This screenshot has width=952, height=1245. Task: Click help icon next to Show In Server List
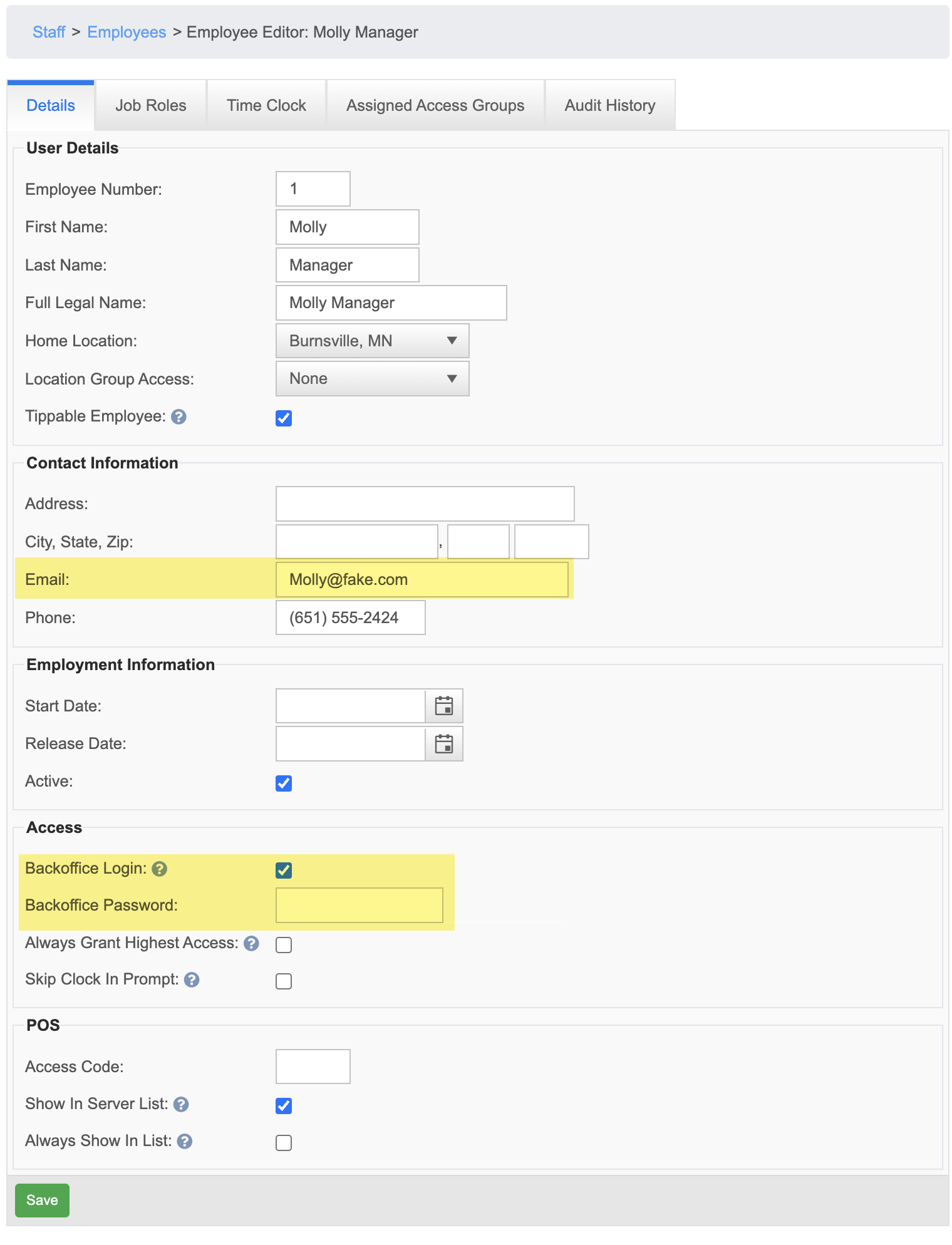(x=181, y=1105)
